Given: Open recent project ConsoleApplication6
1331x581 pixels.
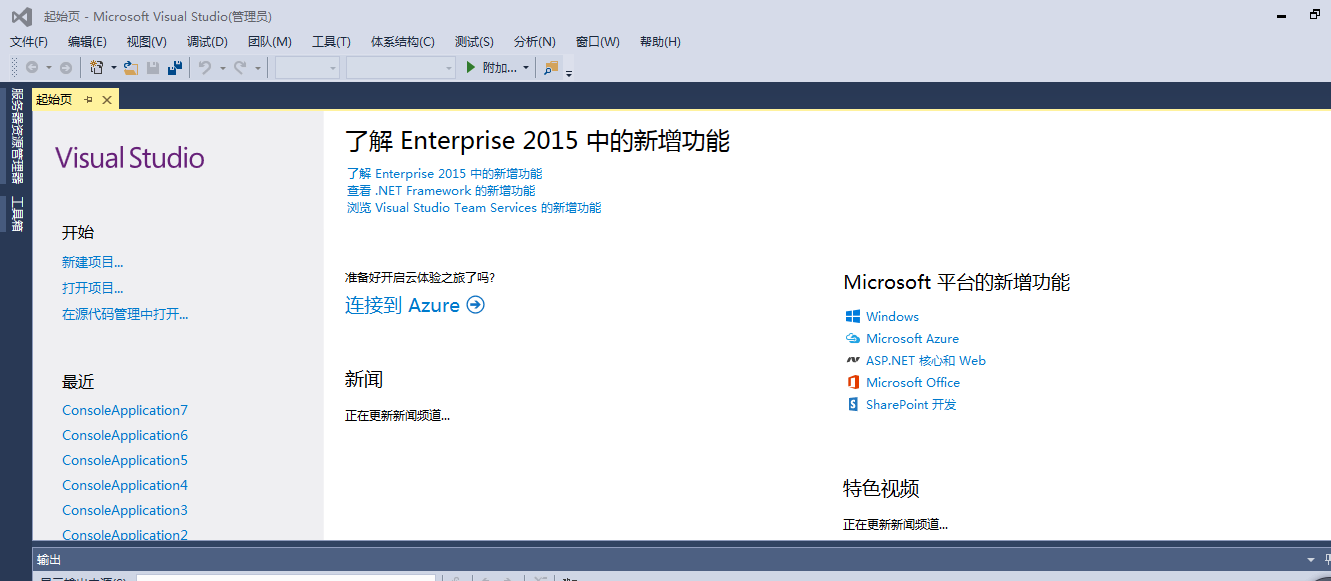Looking at the screenshot, I should (x=125, y=435).
